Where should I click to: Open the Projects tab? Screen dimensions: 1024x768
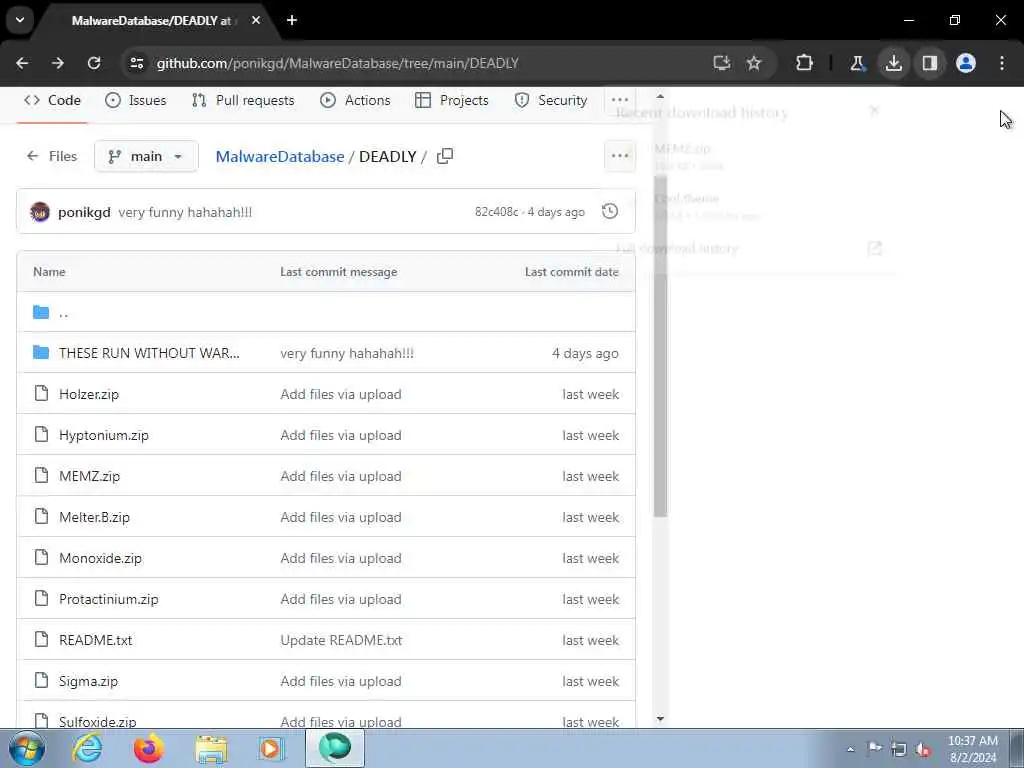(452, 101)
